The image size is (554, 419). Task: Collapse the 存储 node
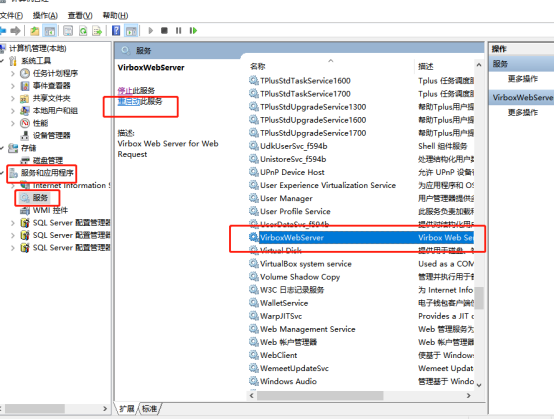tap(2, 148)
